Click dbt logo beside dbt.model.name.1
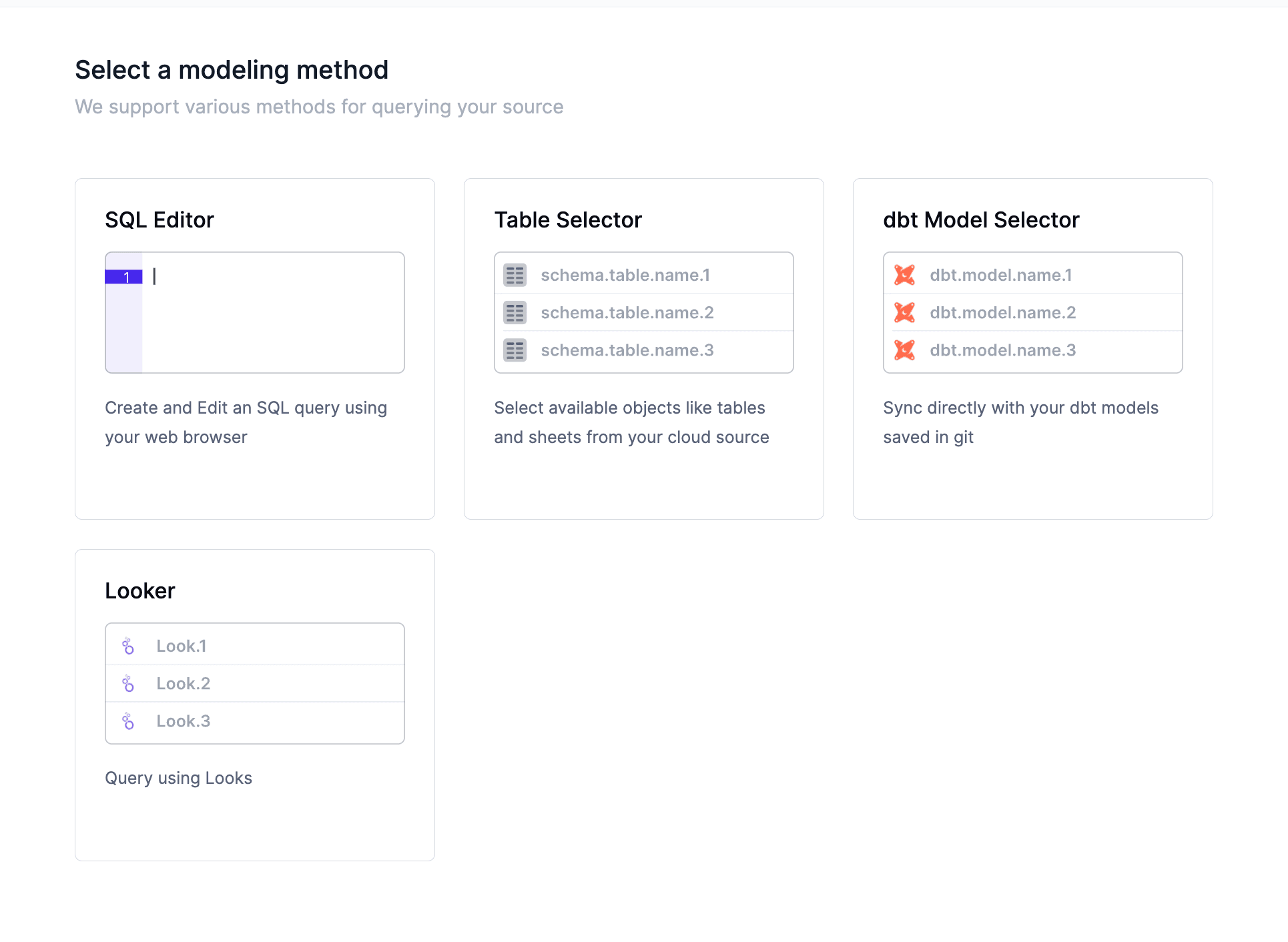The width and height of the screenshot is (1288, 942). coord(904,275)
